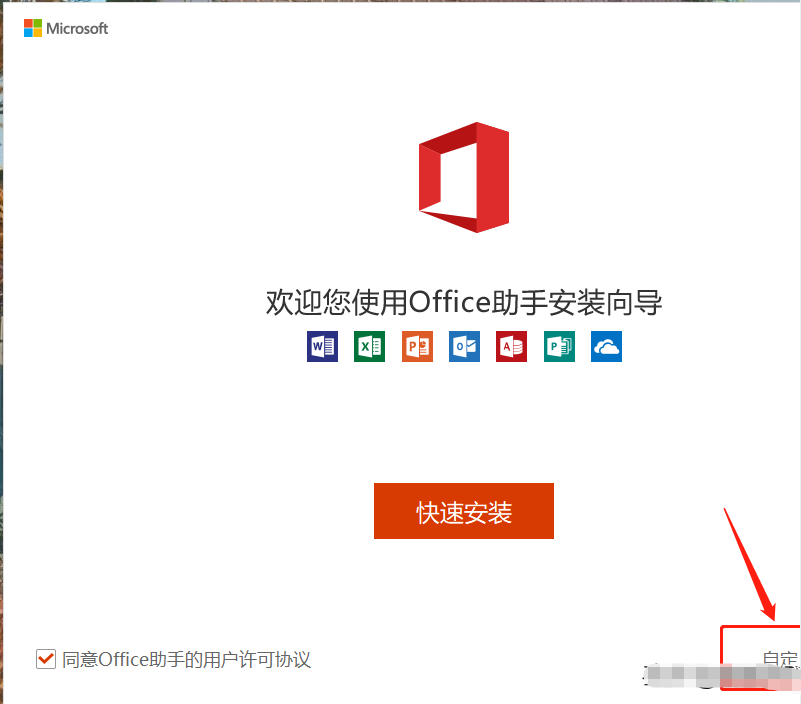Image resolution: width=801 pixels, height=704 pixels.
Task: Click the OneDrive cloud icon
Action: point(607,346)
